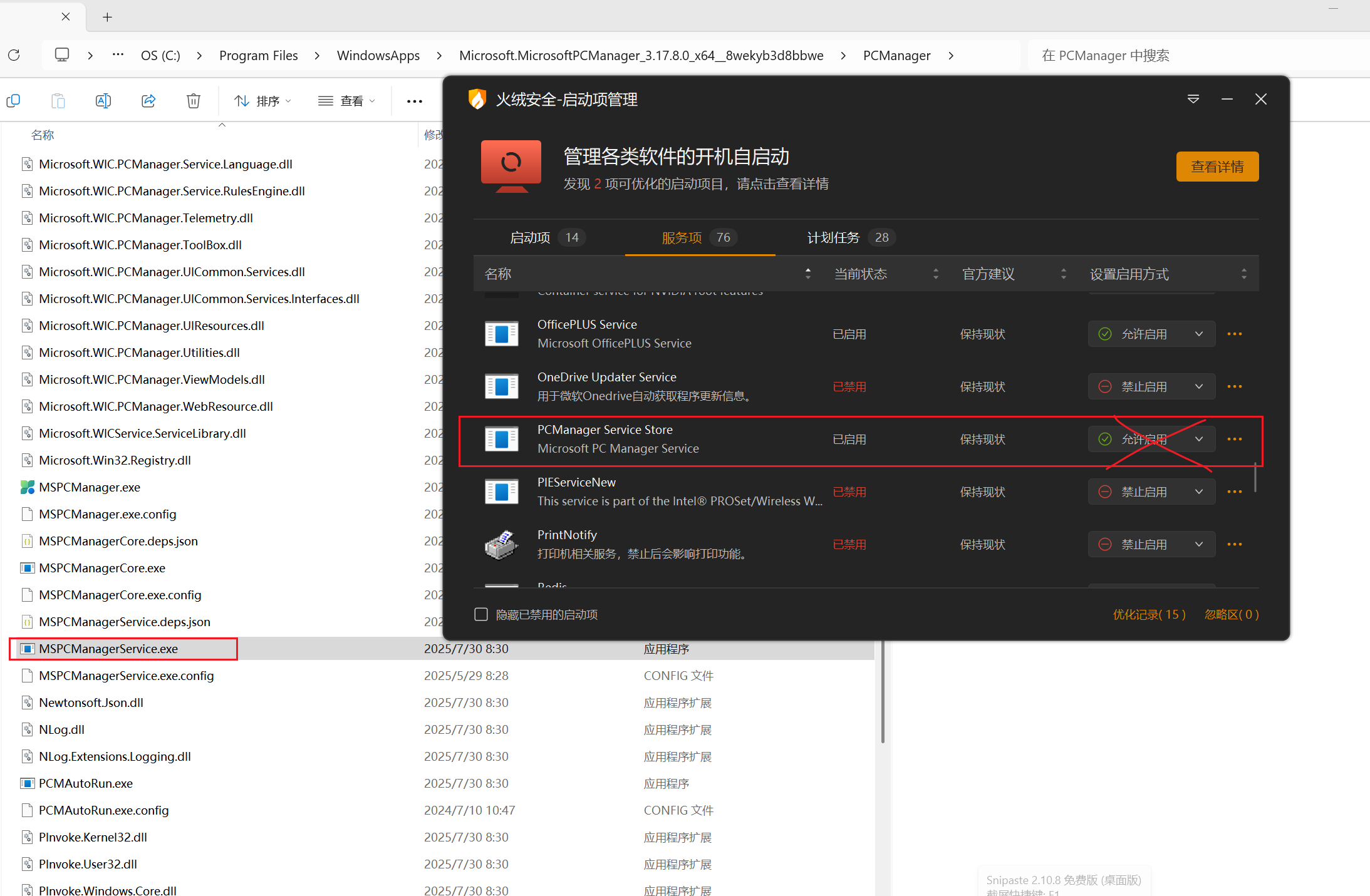Click the PCMAutoRun.exe file icon
This screenshot has width=1370, height=896.
(28, 783)
